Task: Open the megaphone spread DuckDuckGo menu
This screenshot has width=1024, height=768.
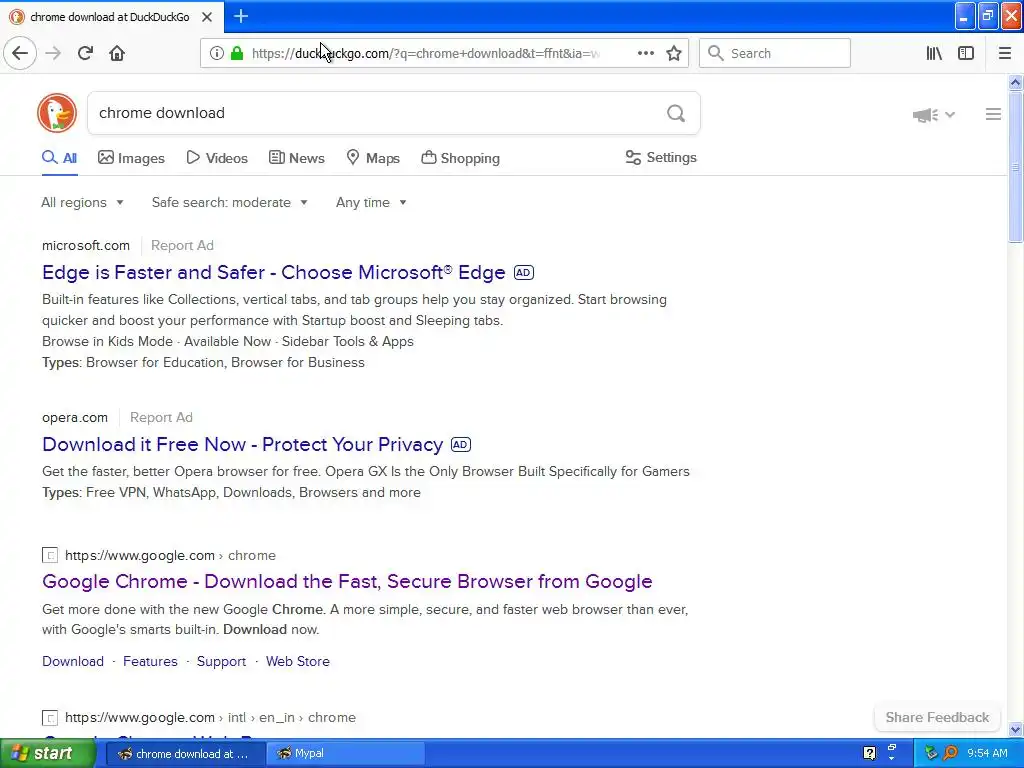Action: (x=934, y=115)
